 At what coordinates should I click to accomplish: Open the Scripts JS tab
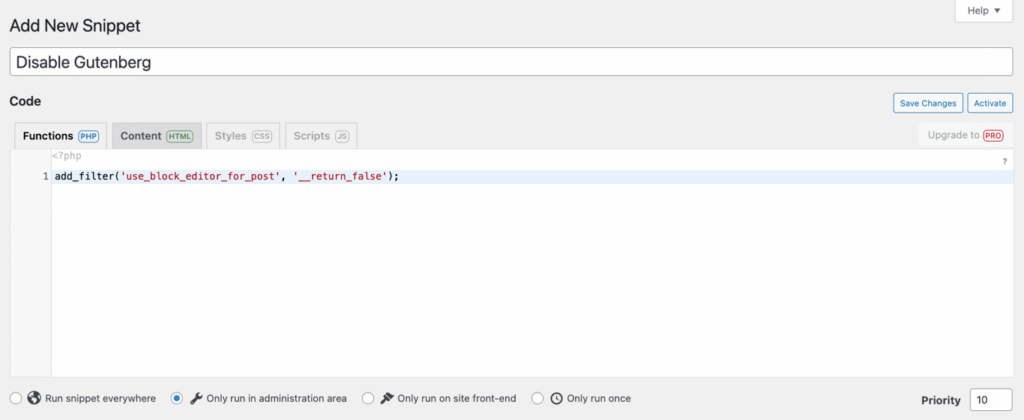[320, 136]
